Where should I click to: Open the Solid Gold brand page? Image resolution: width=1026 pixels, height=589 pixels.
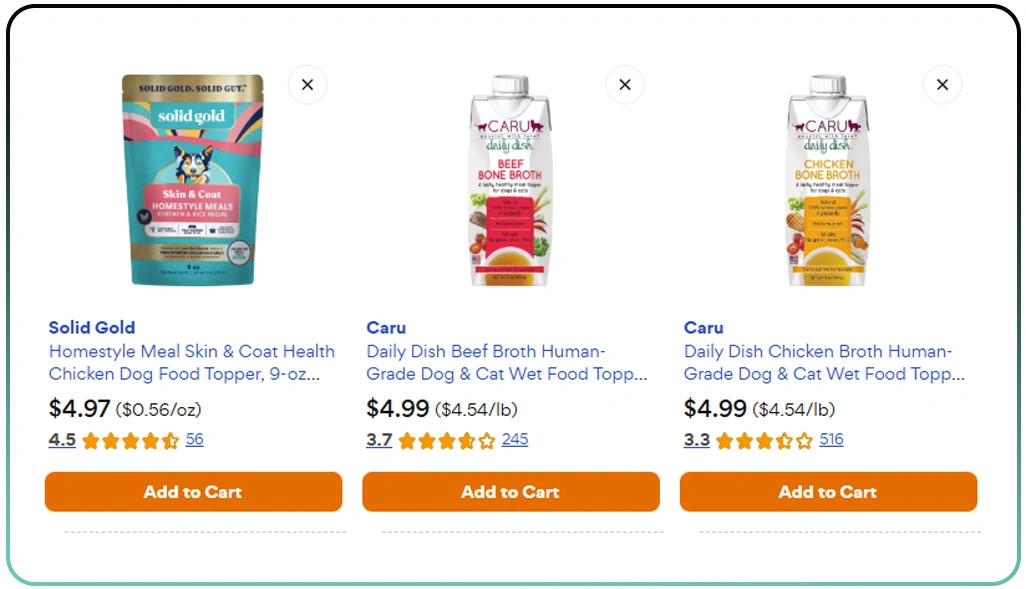pyautogui.click(x=92, y=327)
